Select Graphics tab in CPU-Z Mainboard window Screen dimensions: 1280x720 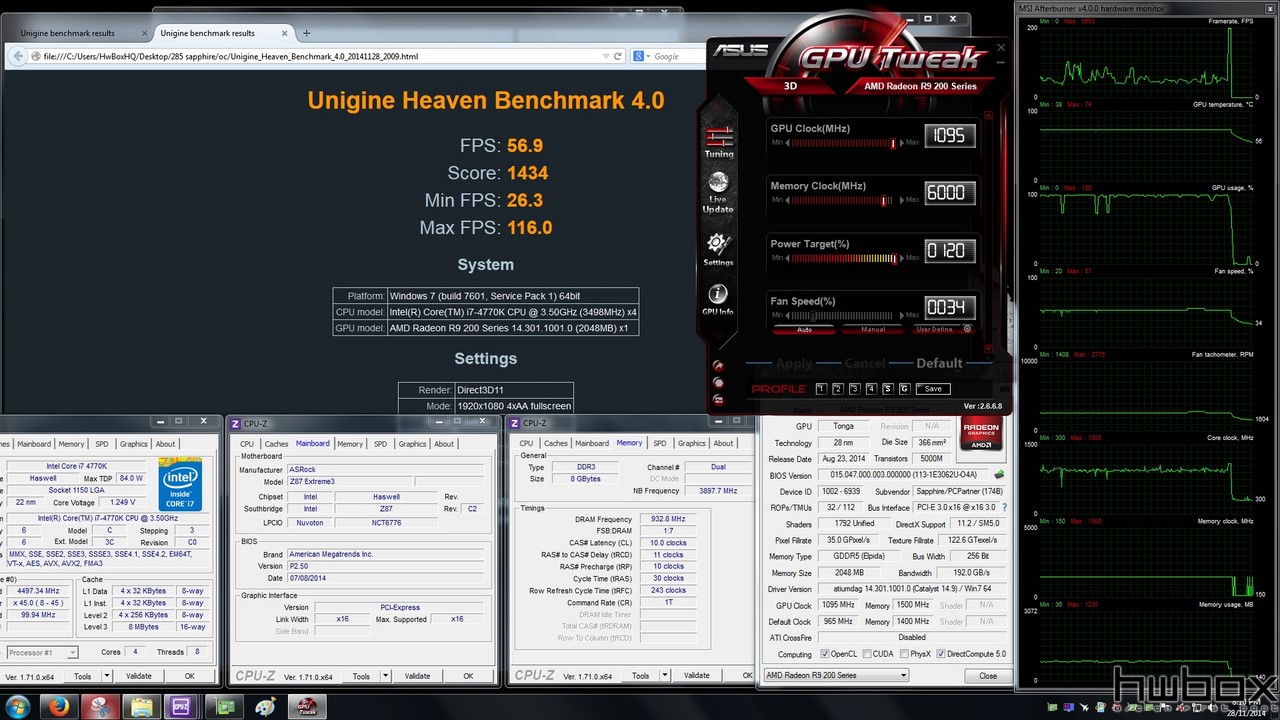tap(411, 444)
